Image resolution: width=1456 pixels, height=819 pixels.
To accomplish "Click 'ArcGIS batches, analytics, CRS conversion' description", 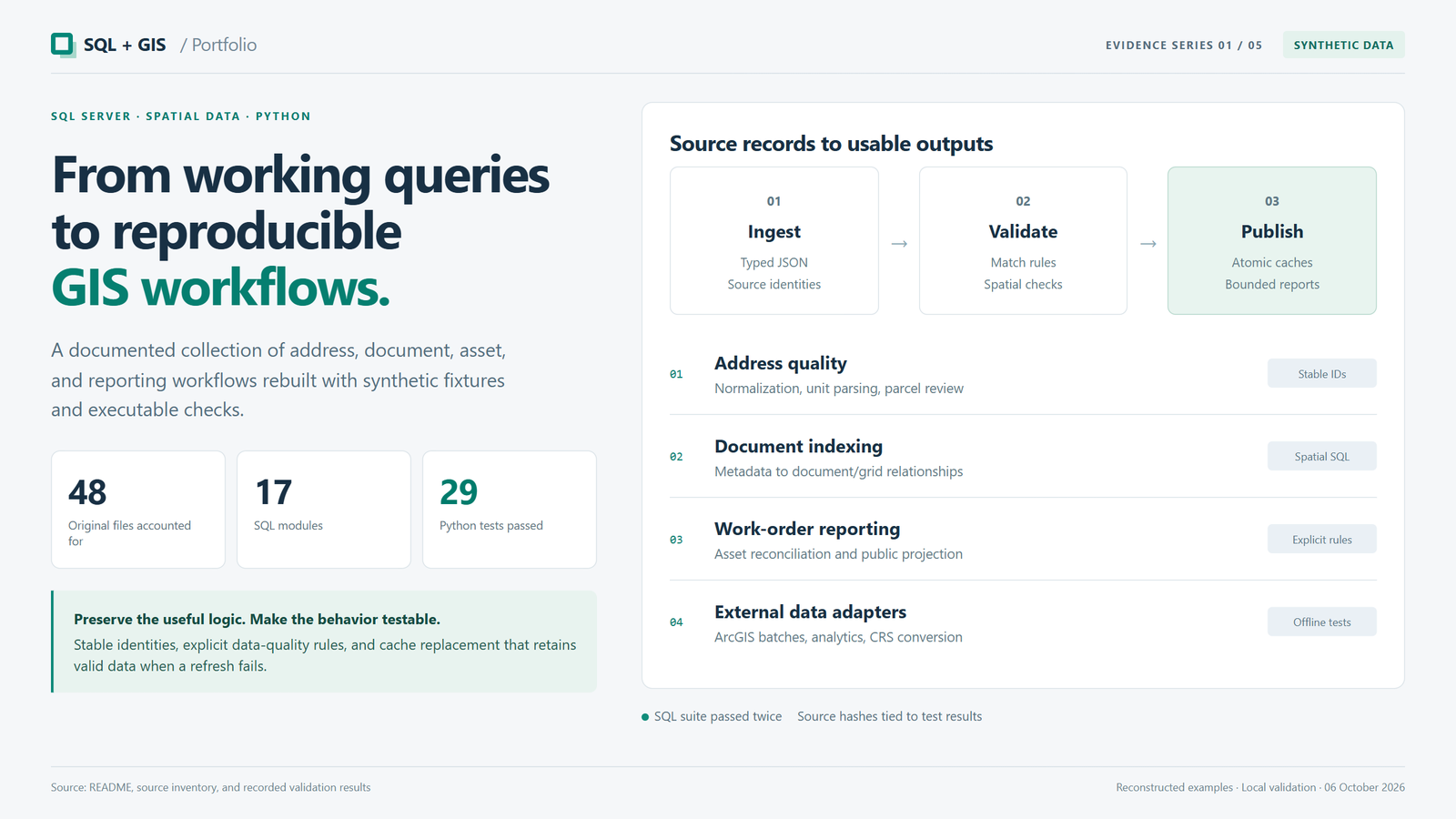I will click(x=839, y=637).
